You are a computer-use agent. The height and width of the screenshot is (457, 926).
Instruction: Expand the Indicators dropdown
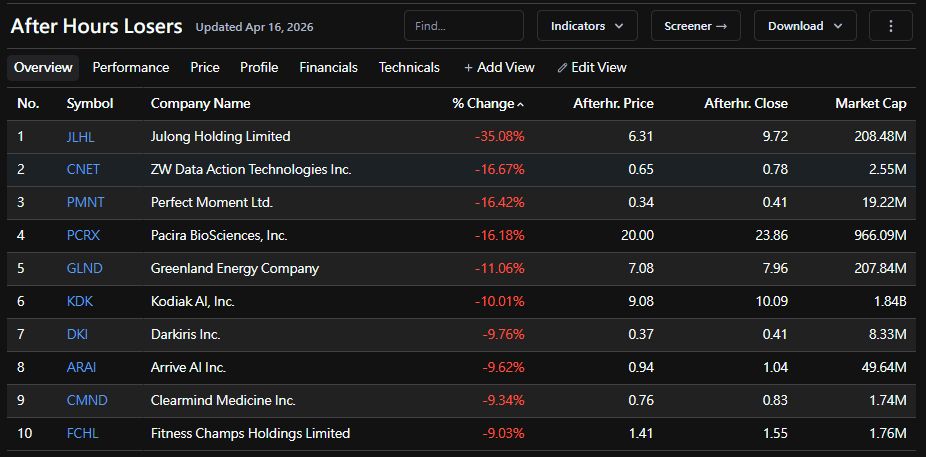click(x=587, y=26)
